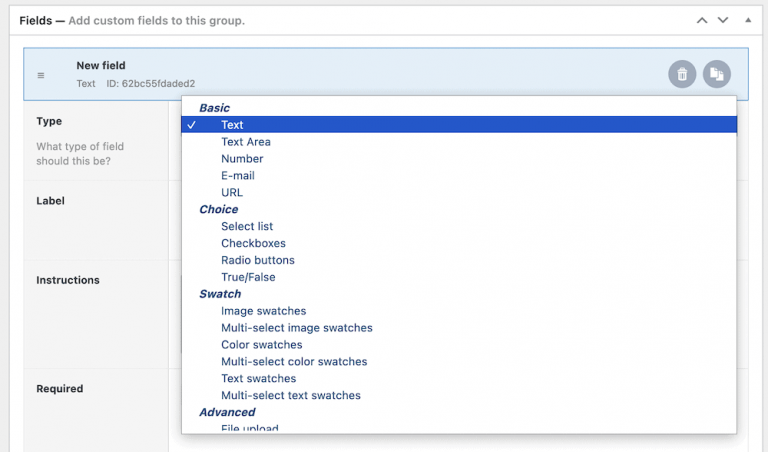Screen dimensions: 768x452
Task: Select the Select list option
Action: pos(247,227)
